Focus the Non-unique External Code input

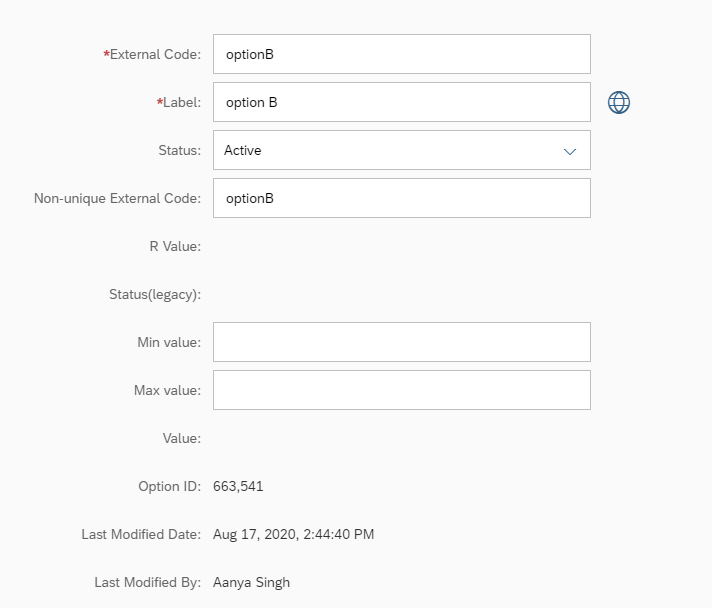(x=402, y=198)
